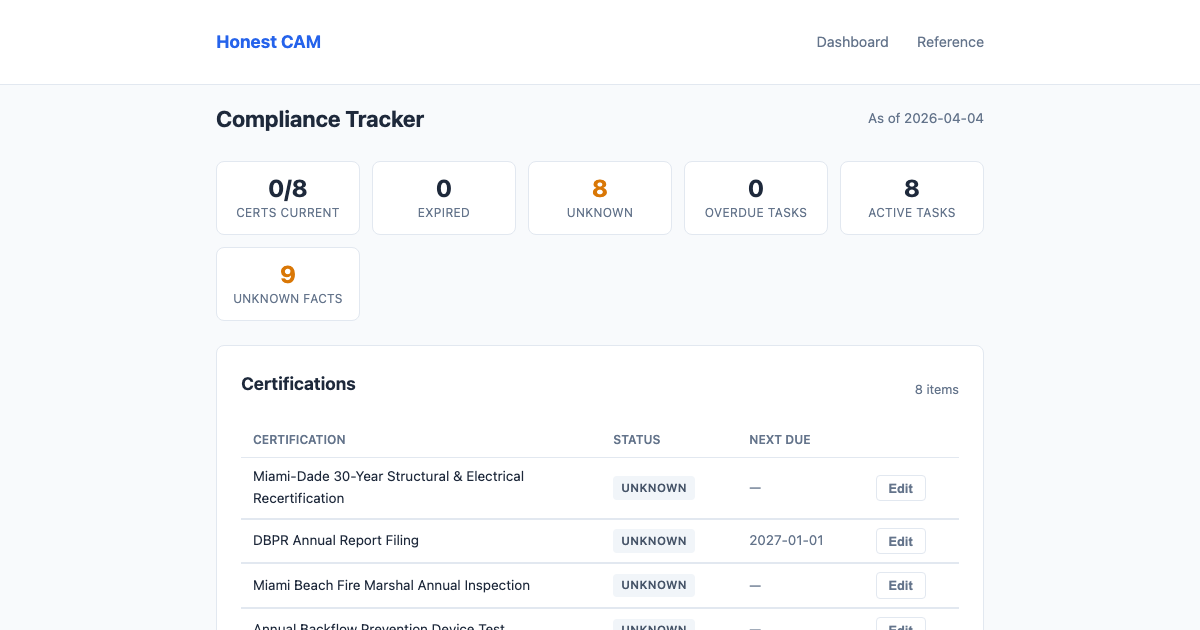Edit the Annual Backflow Prevention Device Test
1200x630 pixels.
pos(900,626)
